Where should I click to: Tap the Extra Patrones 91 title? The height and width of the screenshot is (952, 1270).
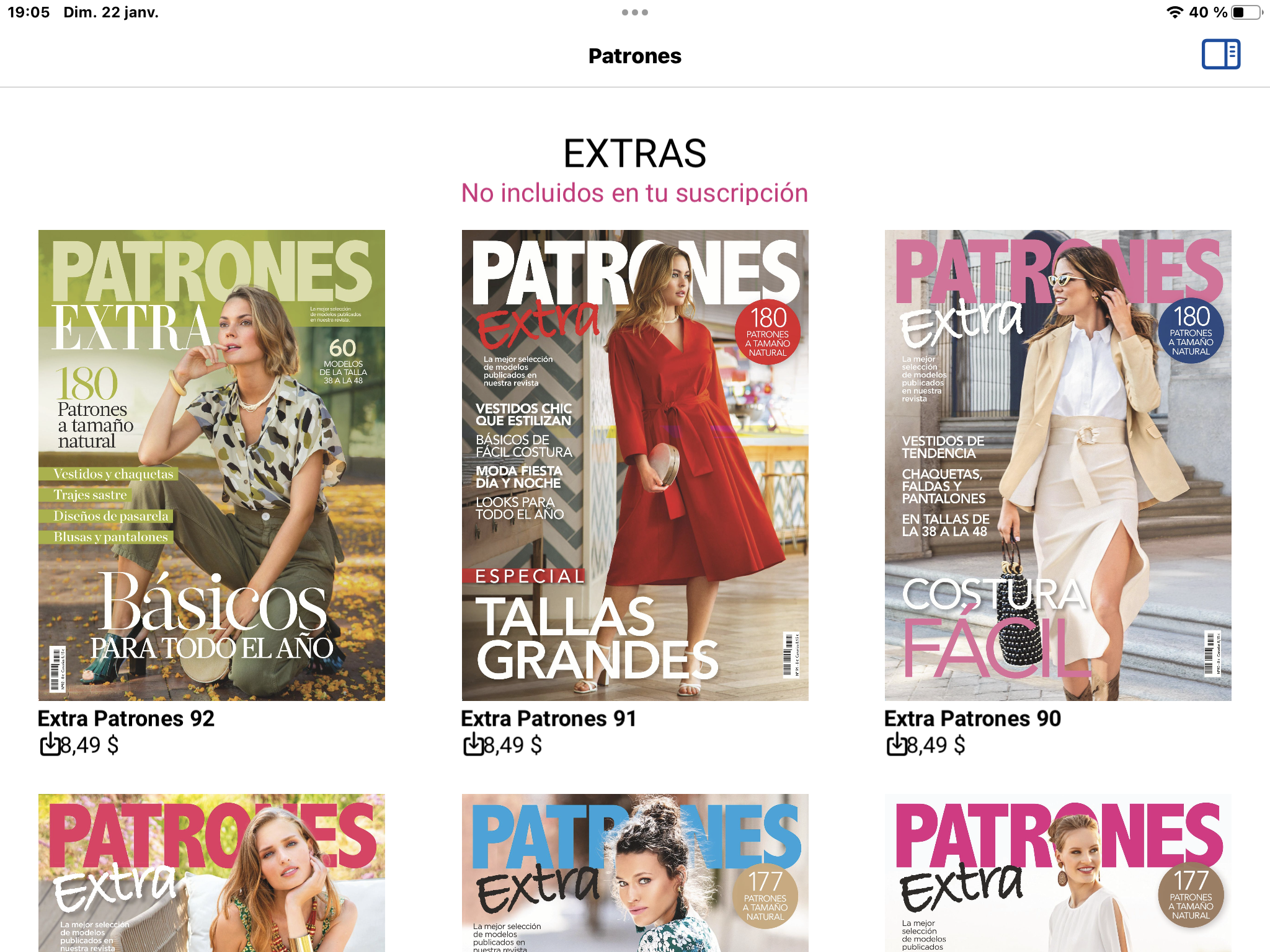pos(549,718)
